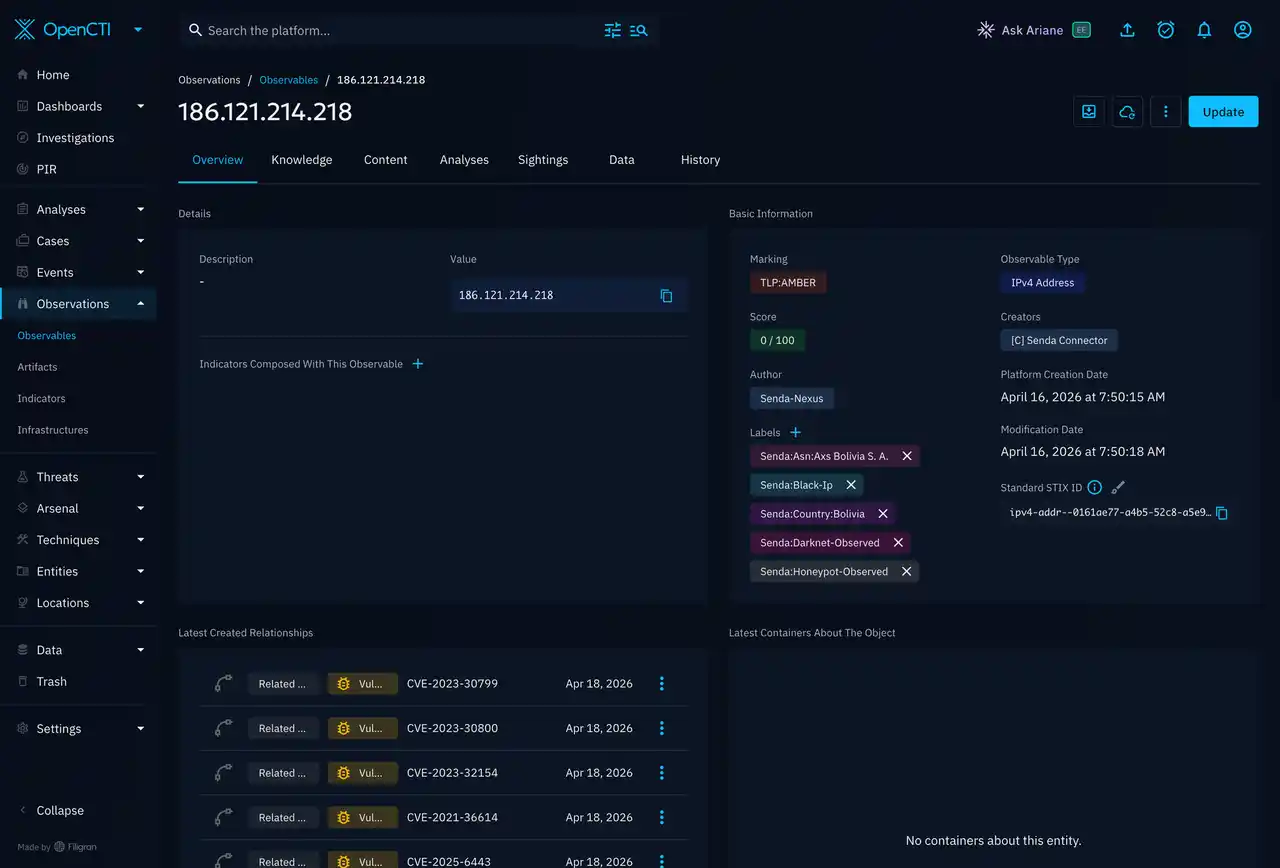The image size is (1280, 868).
Task: Open the Sightings tab
Action: (542, 160)
